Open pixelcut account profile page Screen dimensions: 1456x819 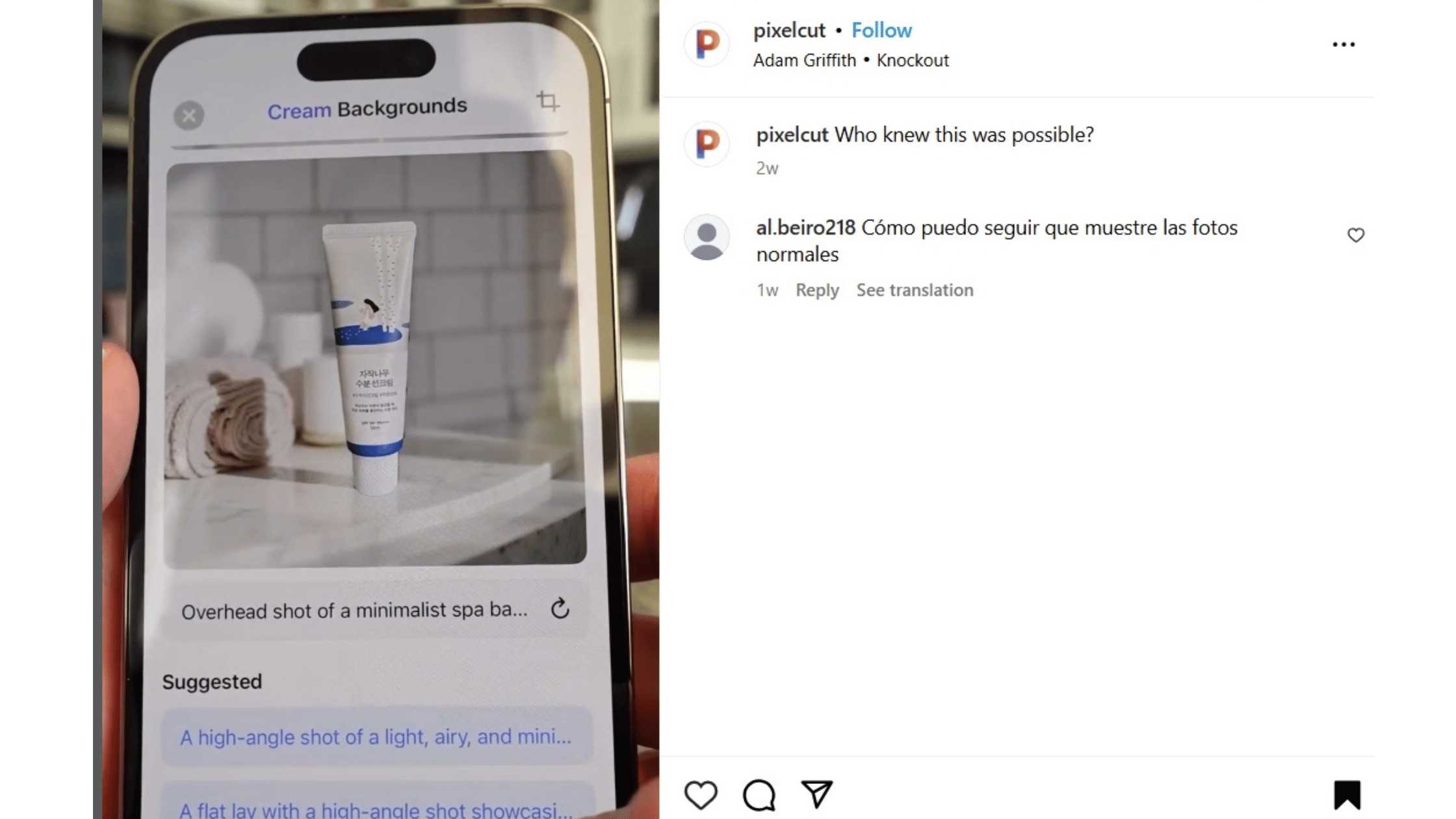[x=788, y=30]
